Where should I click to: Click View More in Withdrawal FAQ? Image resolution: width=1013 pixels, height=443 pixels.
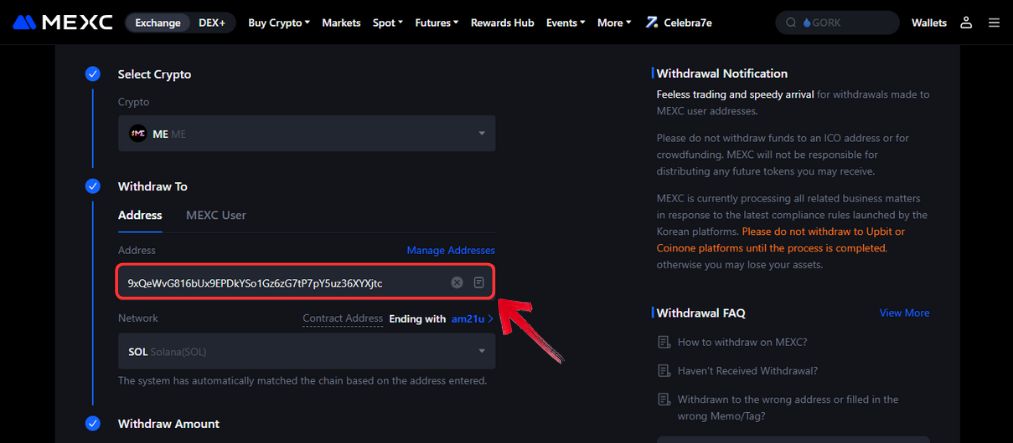tap(904, 313)
